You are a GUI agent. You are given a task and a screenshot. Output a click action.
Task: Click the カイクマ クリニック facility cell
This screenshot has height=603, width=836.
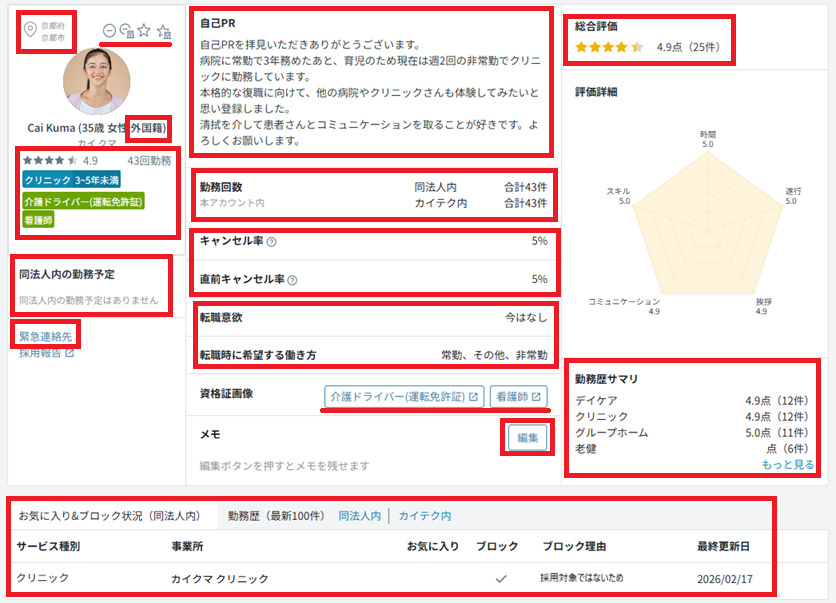pyautogui.click(x=220, y=578)
